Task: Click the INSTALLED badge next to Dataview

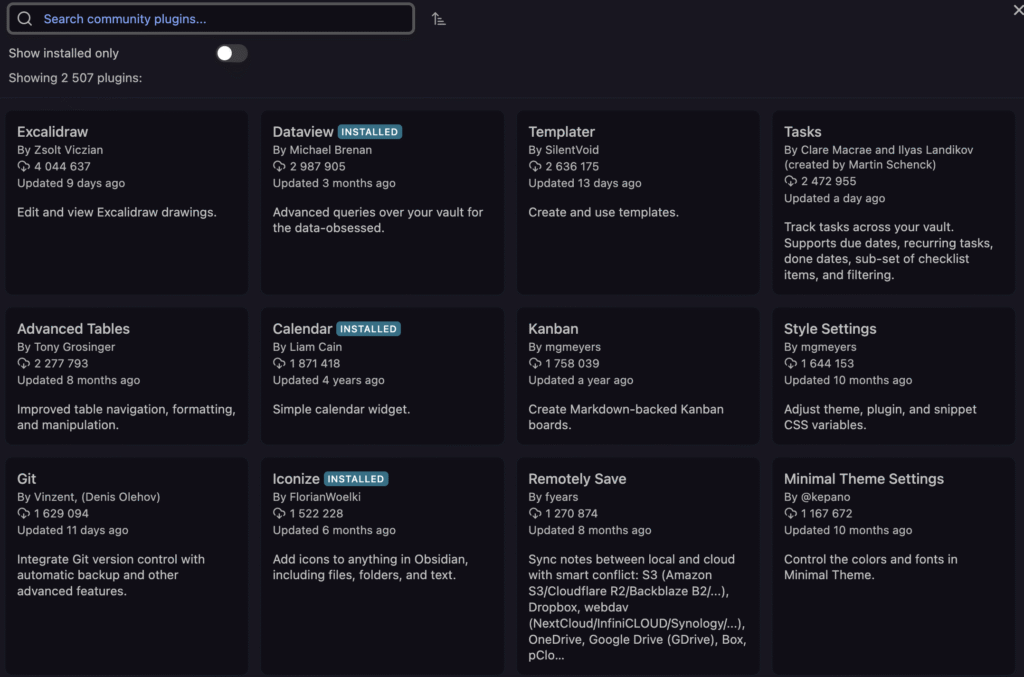Action: point(370,132)
